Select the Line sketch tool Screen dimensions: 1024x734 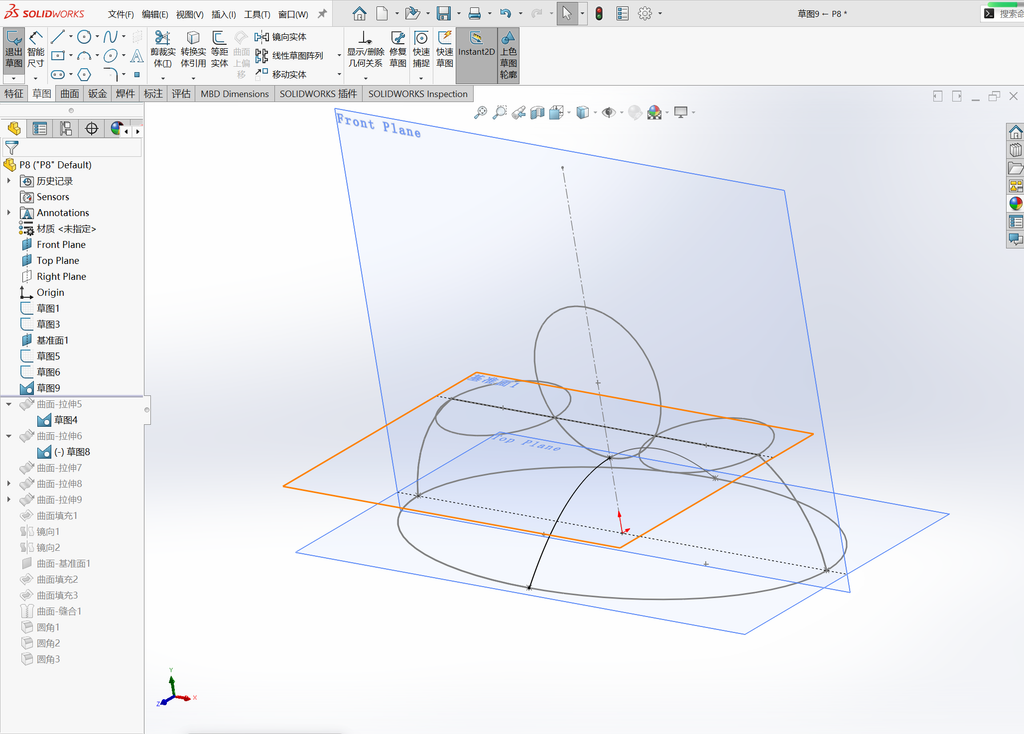pyautogui.click(x=57, y=37)
